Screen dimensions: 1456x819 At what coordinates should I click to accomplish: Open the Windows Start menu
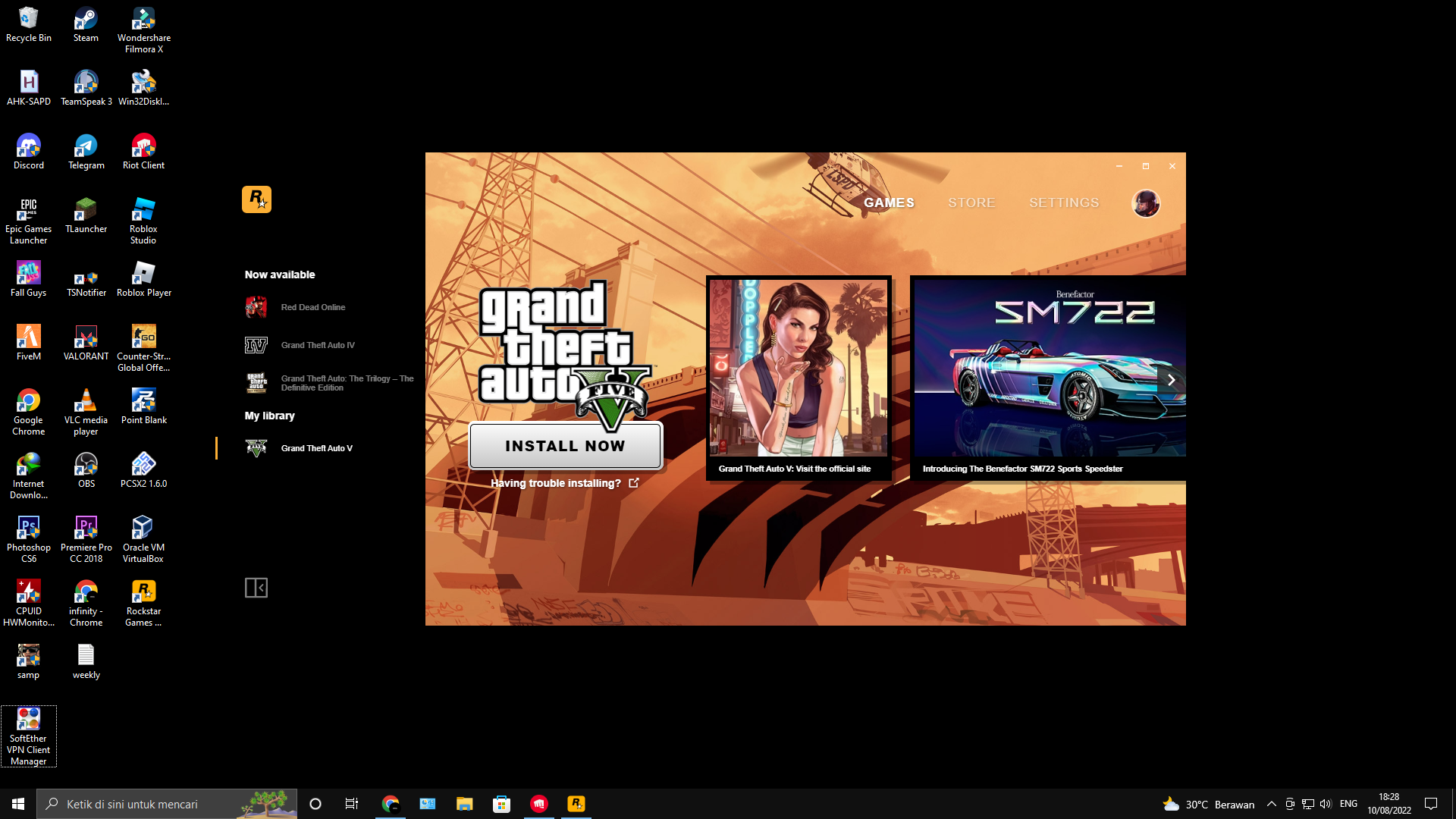(18, 804)
